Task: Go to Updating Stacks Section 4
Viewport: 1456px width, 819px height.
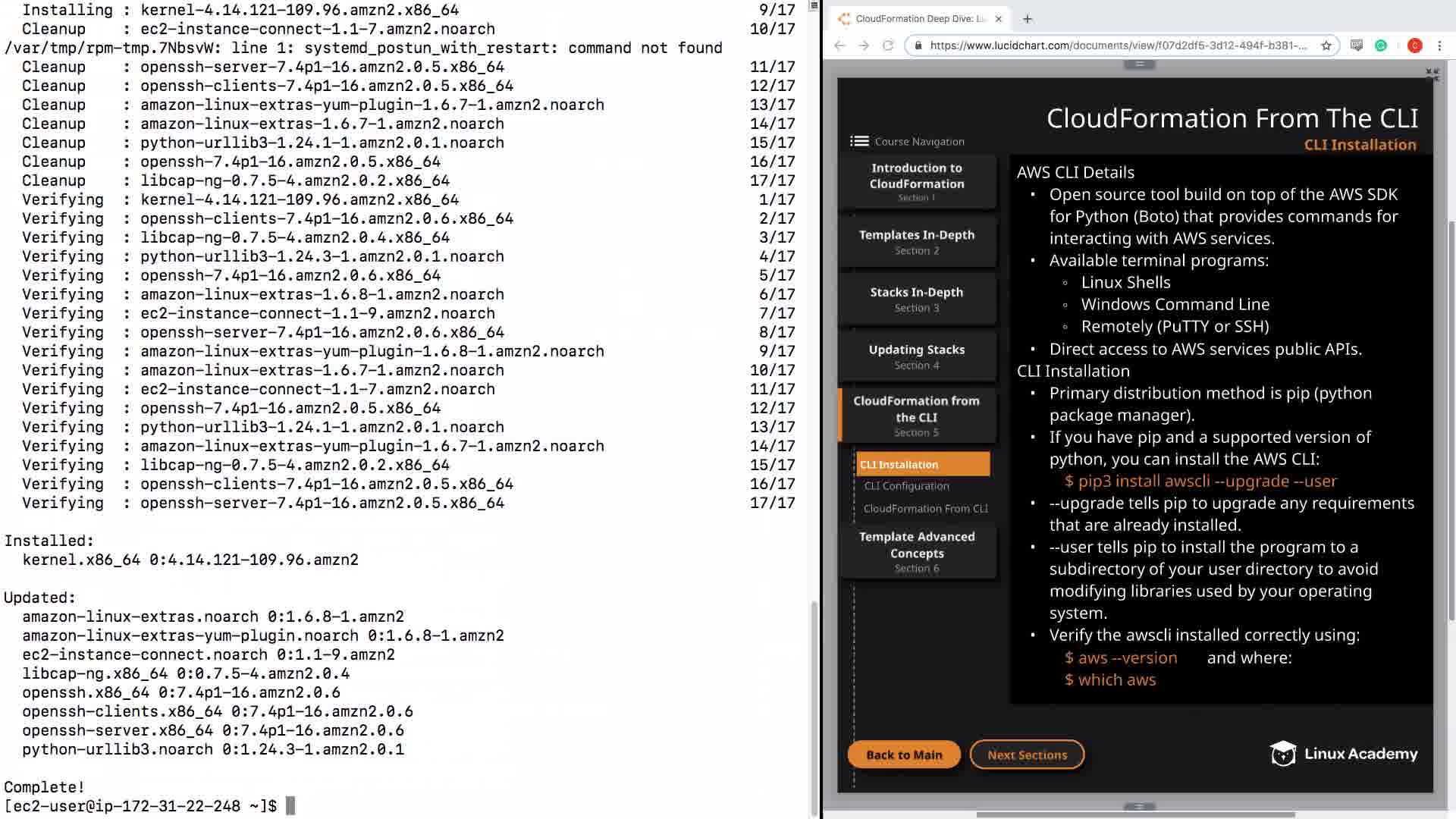Action: pyautogui.click(x=917, y=356)
